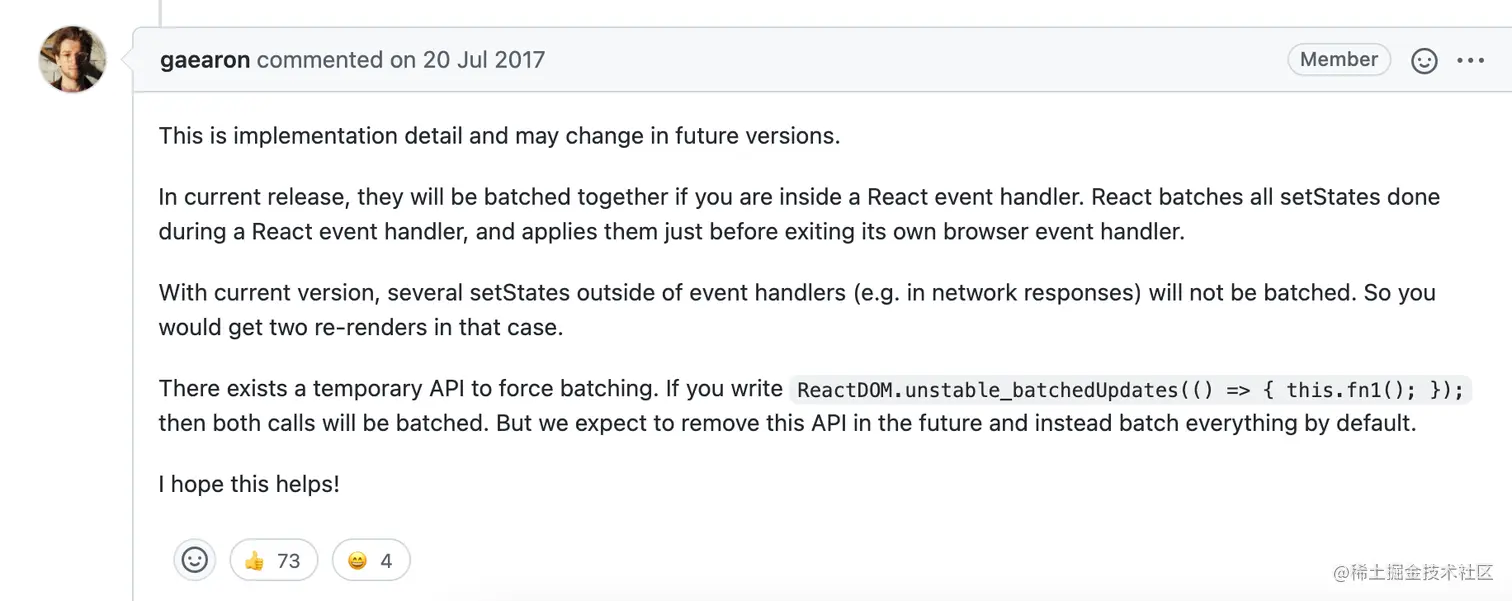1512x601 pixels.
Task: Click the juejin watermark logo at bottom right
Action: [1412, 572]
